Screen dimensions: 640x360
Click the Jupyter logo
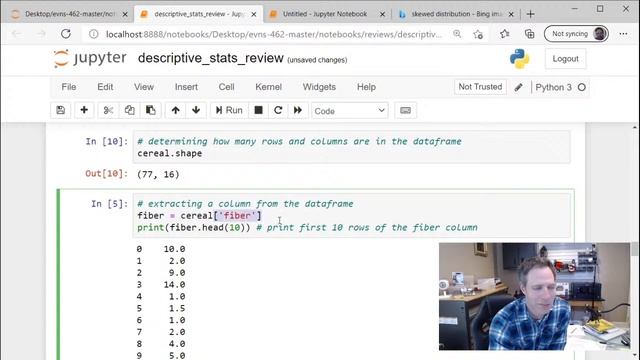90,58
